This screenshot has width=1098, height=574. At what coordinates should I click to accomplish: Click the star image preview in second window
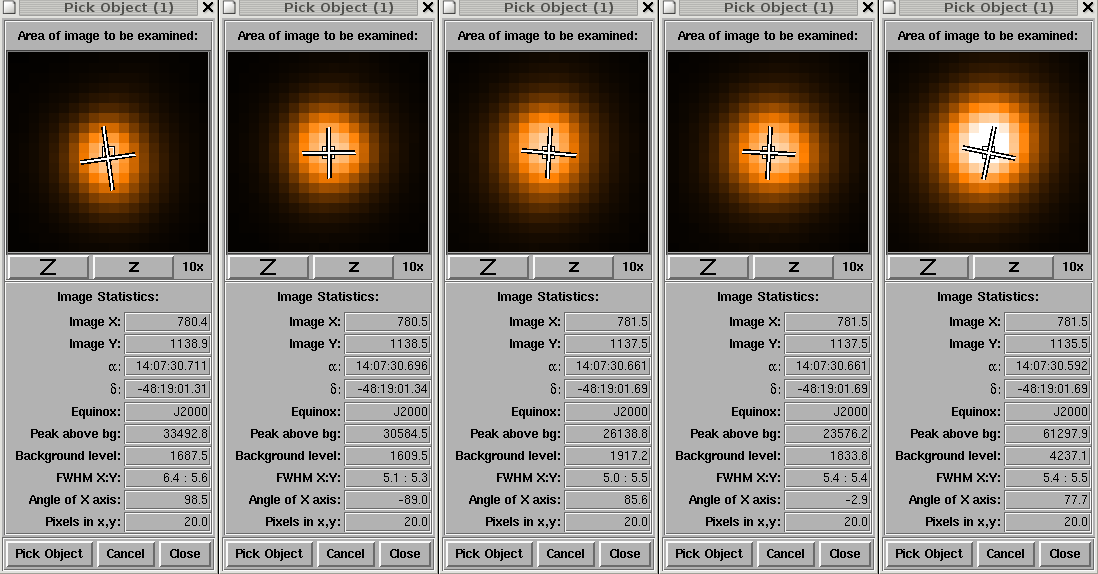(328, 152)
